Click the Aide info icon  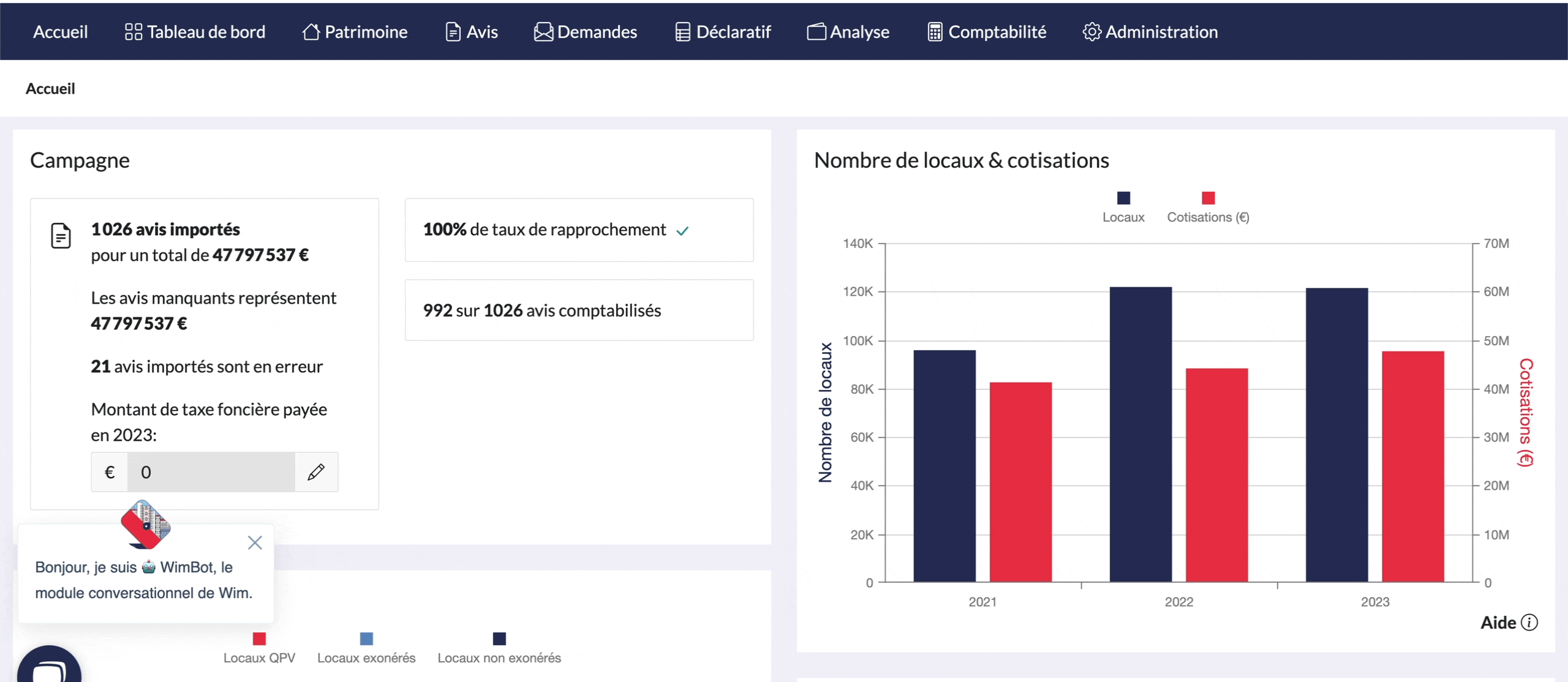click(1529, 623)
